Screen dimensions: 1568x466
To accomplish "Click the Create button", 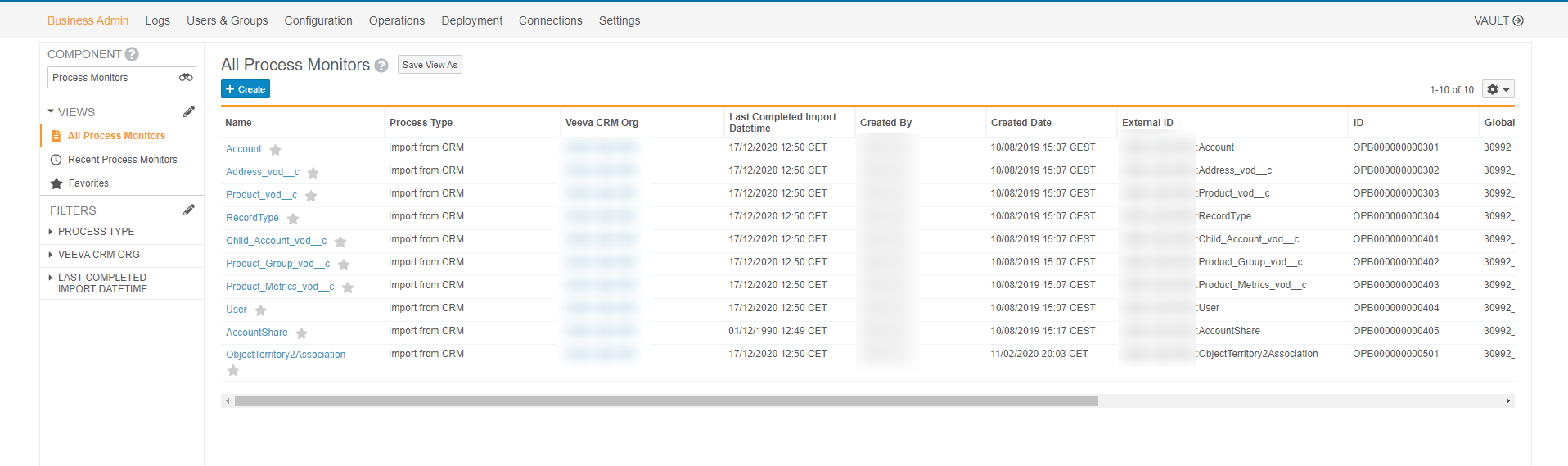I will pyautogui.click(x=246, y=89).
